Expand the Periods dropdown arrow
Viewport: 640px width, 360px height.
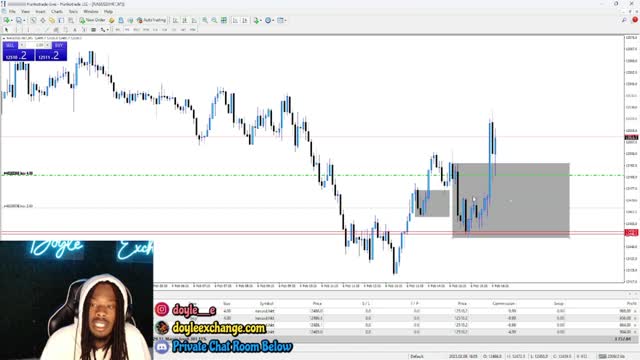pyautogui.click(x=273, y=20)
